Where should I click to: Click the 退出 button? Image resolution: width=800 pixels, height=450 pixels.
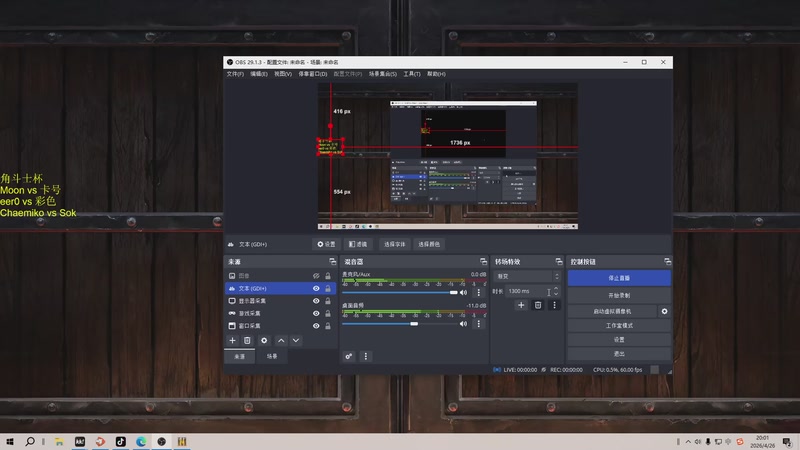[619, 354]
